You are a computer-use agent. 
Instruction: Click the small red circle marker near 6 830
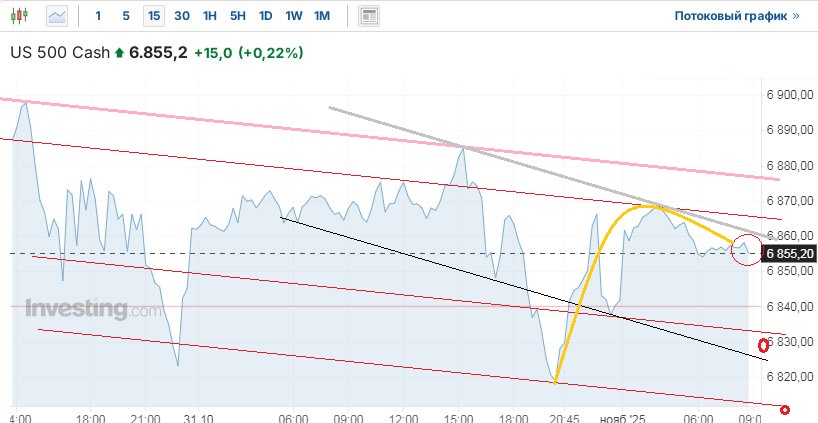pyautogui.click(x=763, y=346)
